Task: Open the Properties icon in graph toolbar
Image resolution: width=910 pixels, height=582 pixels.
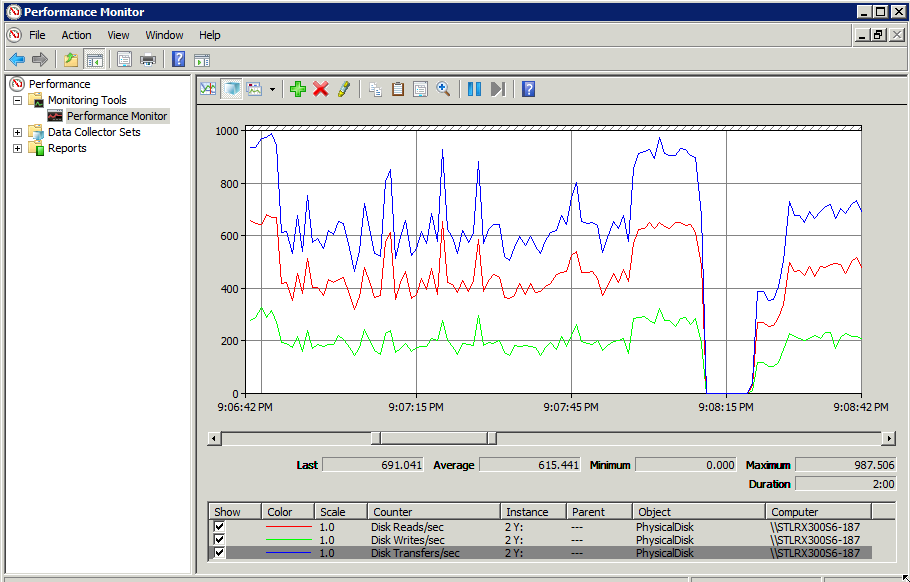Action: [420, 89]
